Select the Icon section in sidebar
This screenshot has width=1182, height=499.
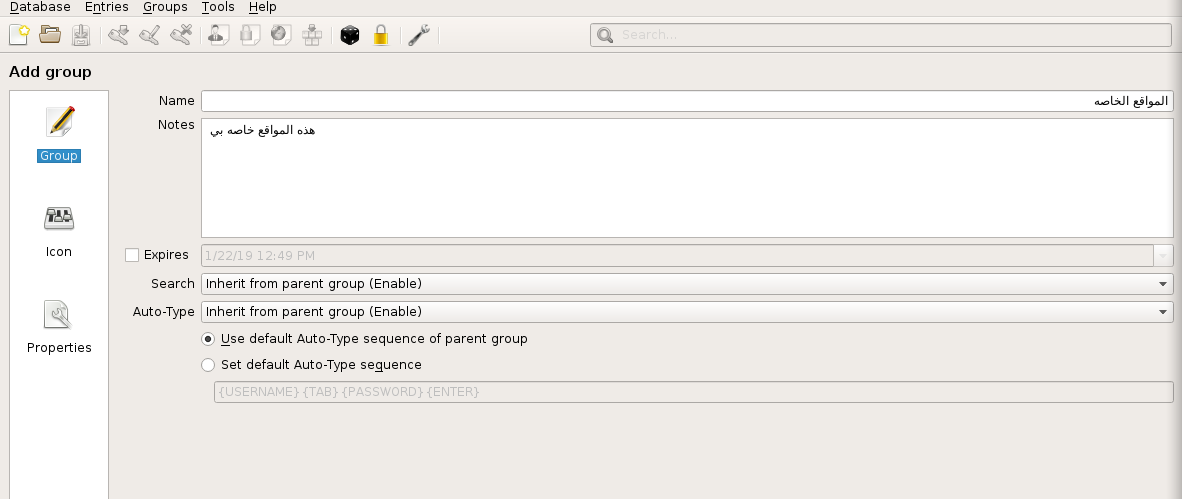[59, 230]
